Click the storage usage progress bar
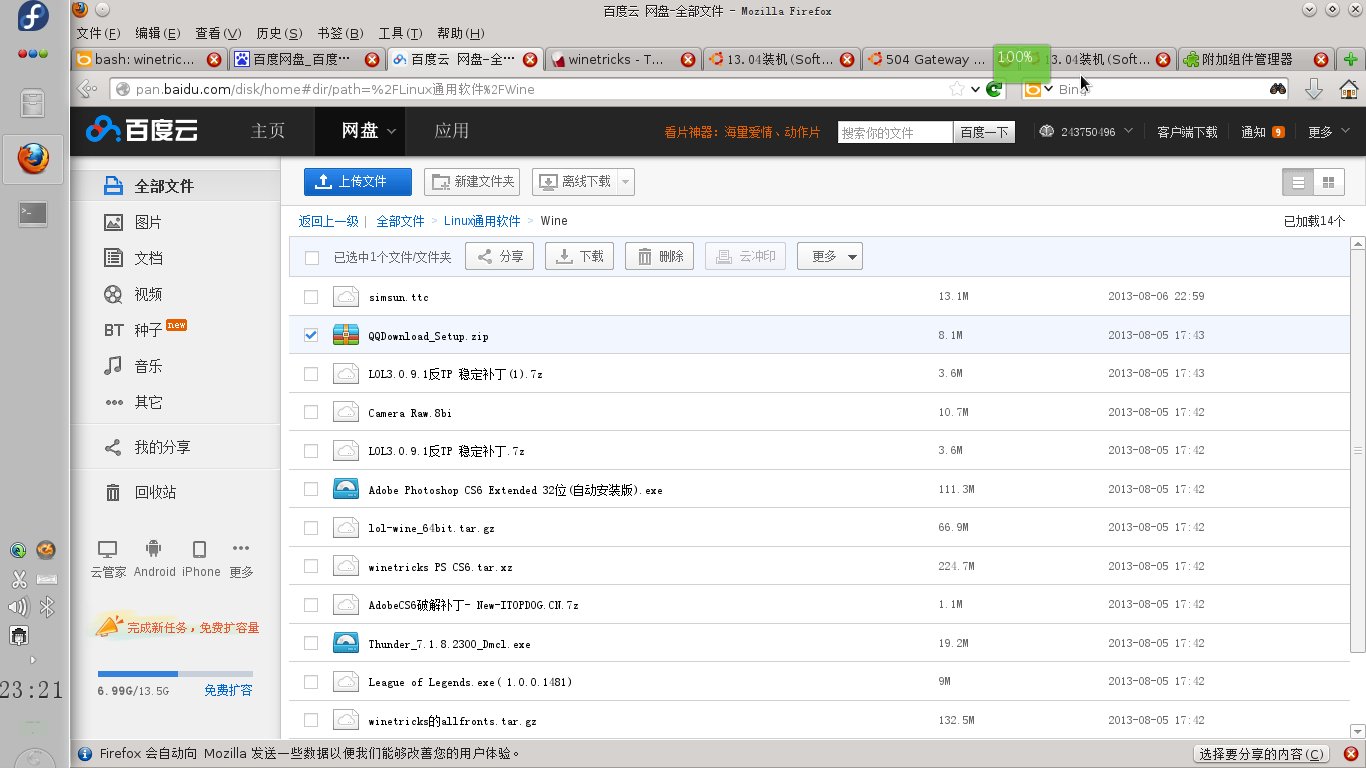 pos(175,674)
